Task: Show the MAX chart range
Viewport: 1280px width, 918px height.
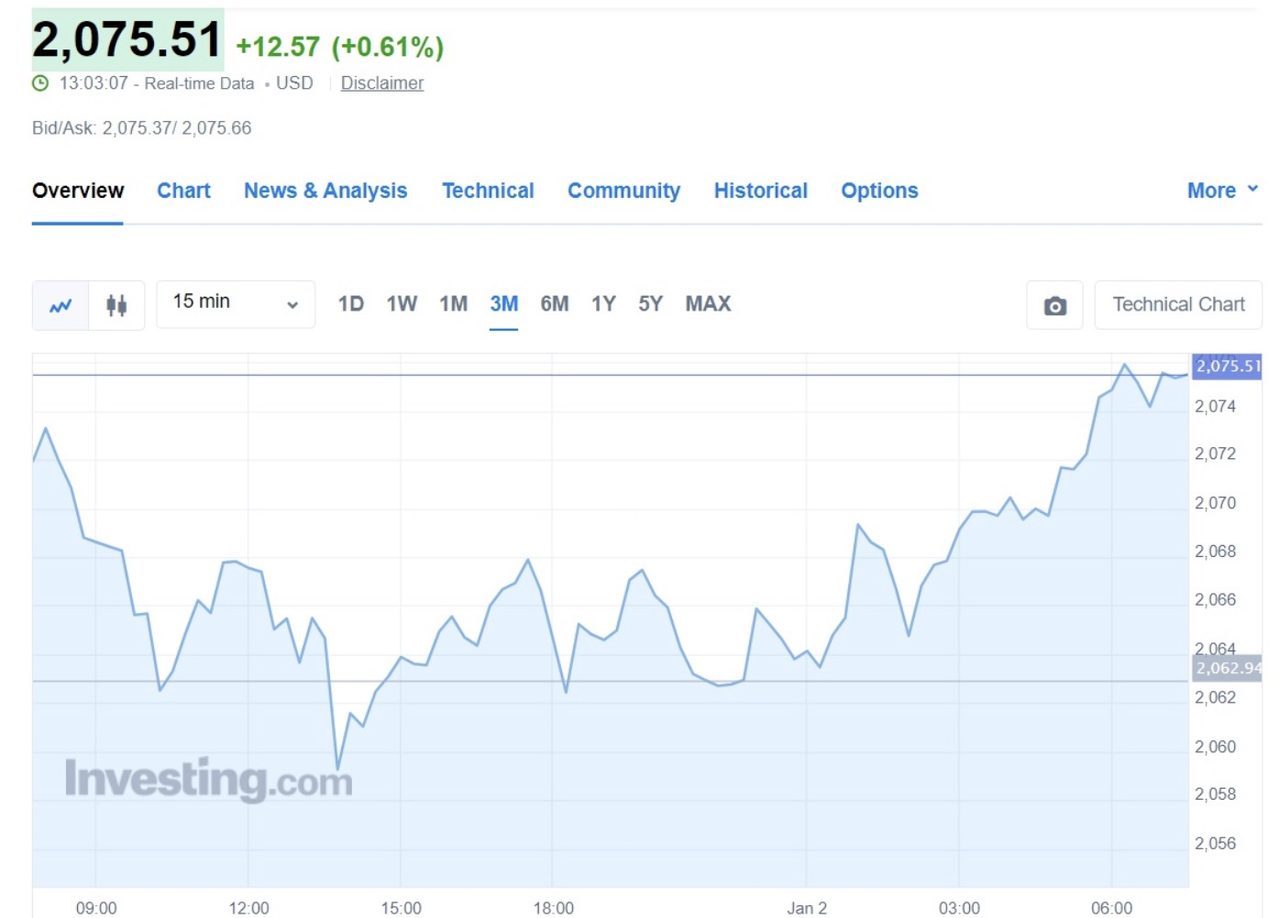Action: (708, 303)
